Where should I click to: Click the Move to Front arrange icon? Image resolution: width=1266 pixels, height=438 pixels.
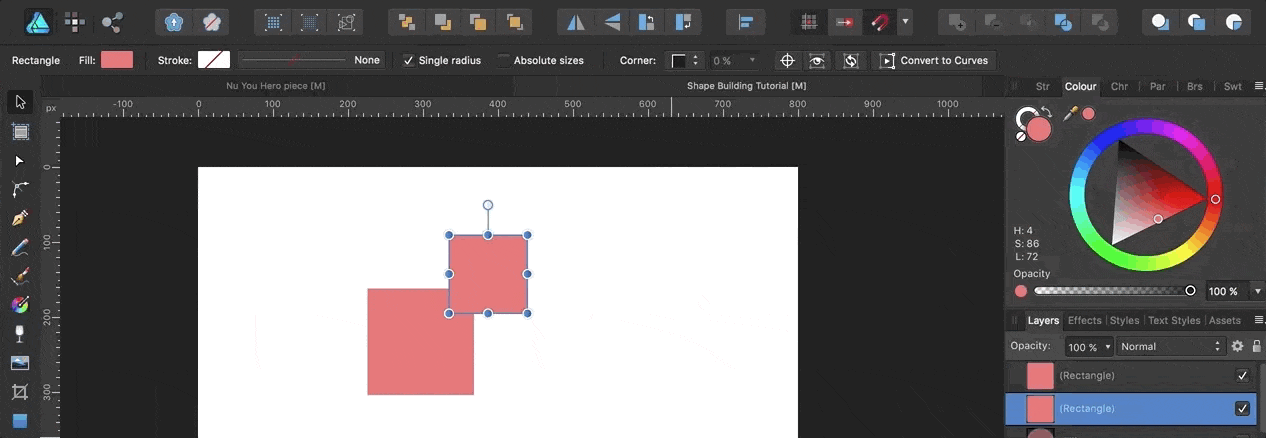(x=513, y=21)
